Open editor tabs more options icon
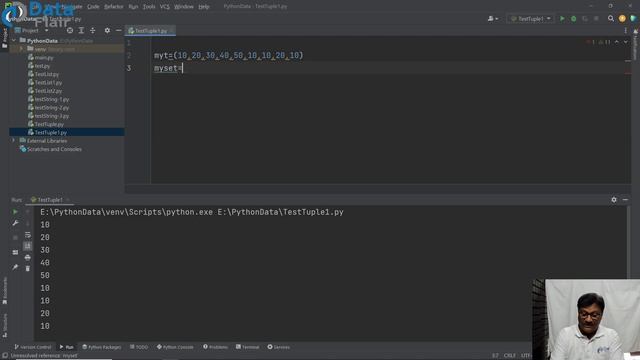640x360 pixels. pos(625,31)
